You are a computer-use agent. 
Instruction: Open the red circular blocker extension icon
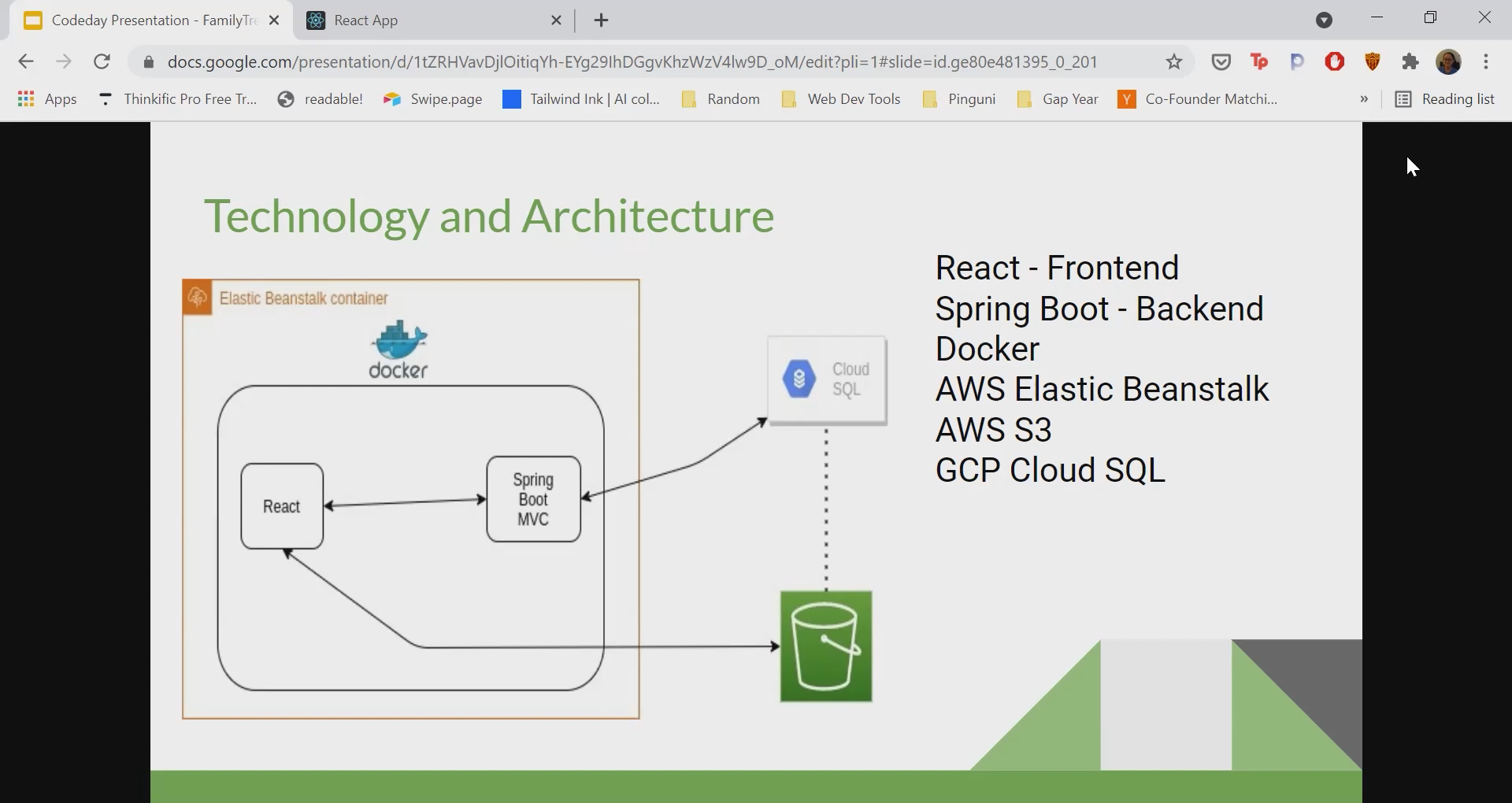1335,61
